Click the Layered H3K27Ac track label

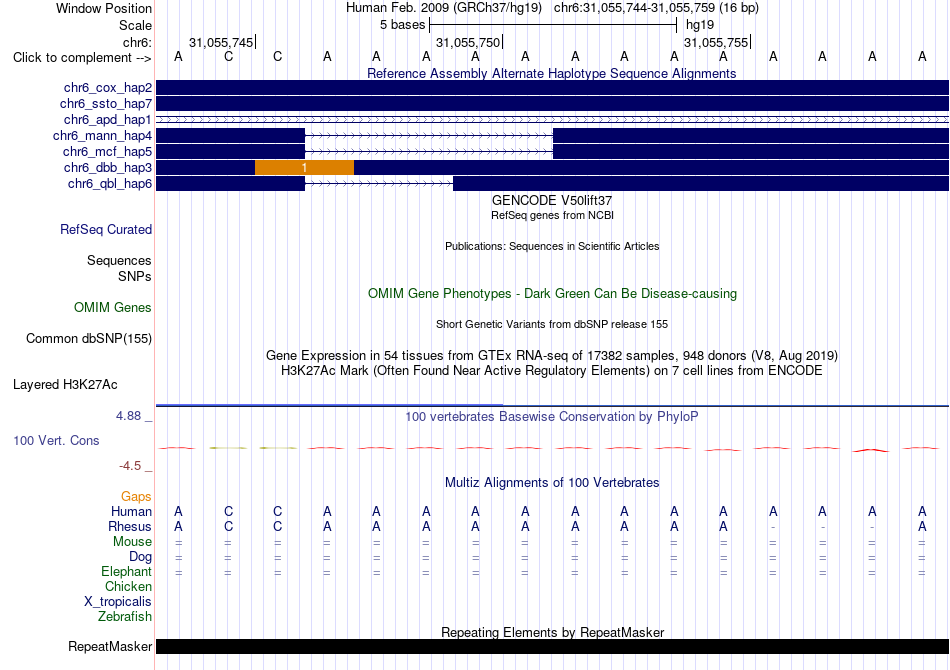coord(65,385)
